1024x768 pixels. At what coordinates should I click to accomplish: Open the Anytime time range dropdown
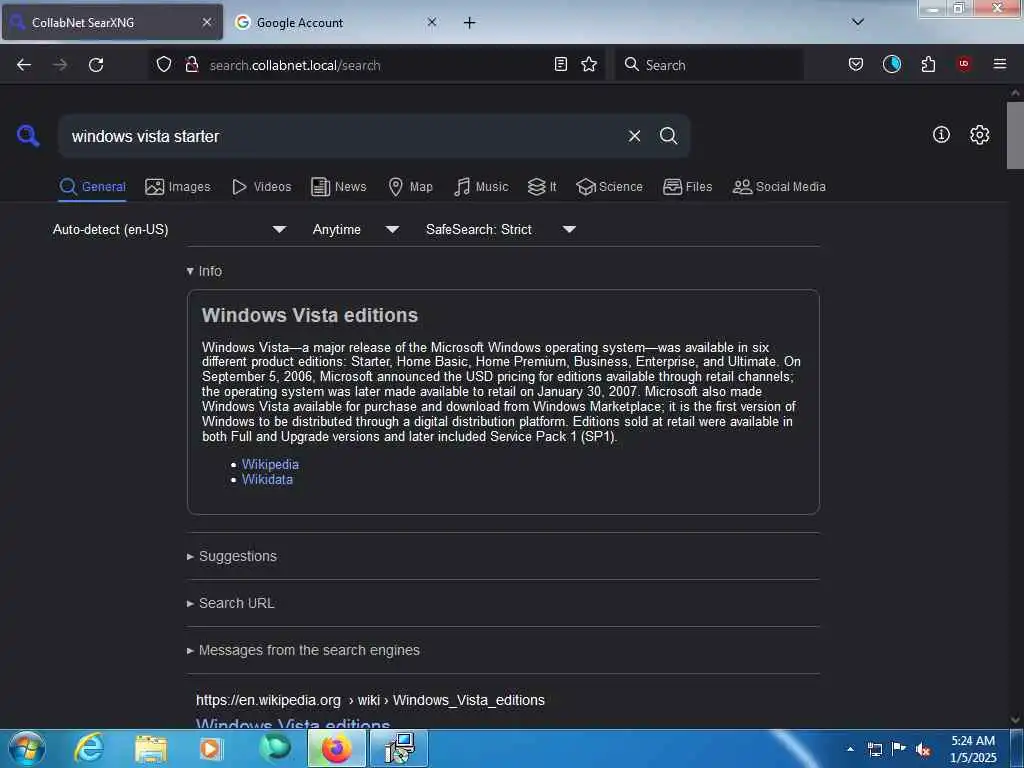click(355, 229)
